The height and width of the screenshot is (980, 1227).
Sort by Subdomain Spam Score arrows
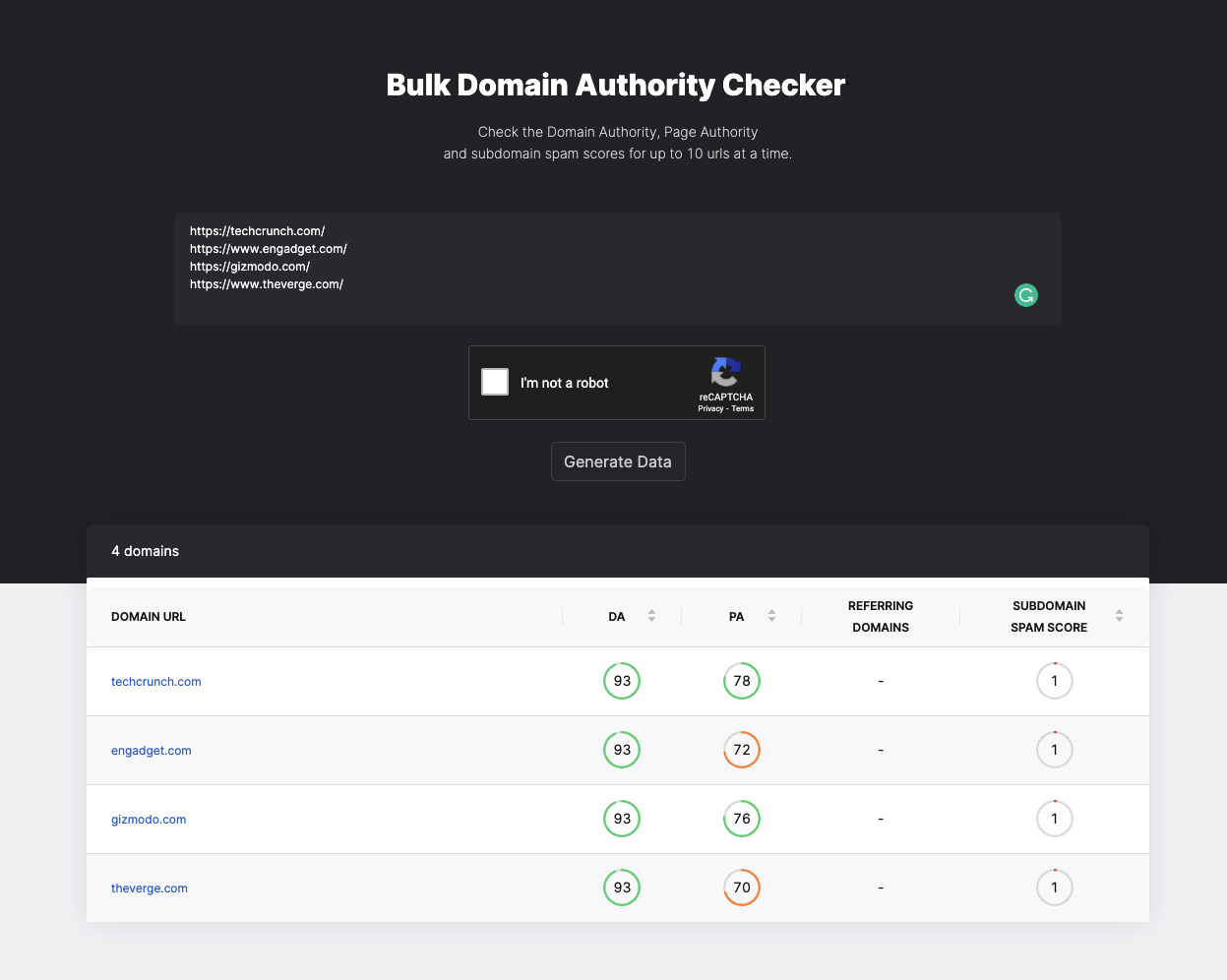(x=1119, y=616)
